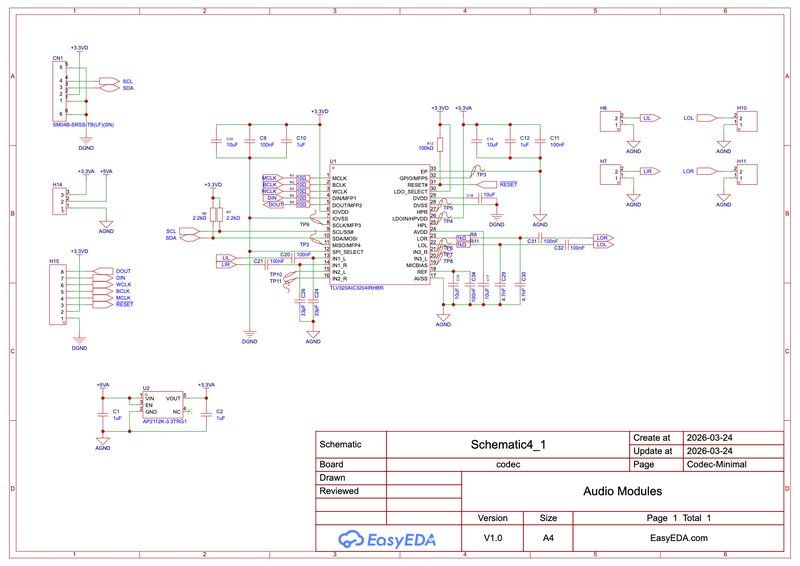This screenshot has width=800, height=566.
Task: Click the A4 size cell
Action: 548,538
